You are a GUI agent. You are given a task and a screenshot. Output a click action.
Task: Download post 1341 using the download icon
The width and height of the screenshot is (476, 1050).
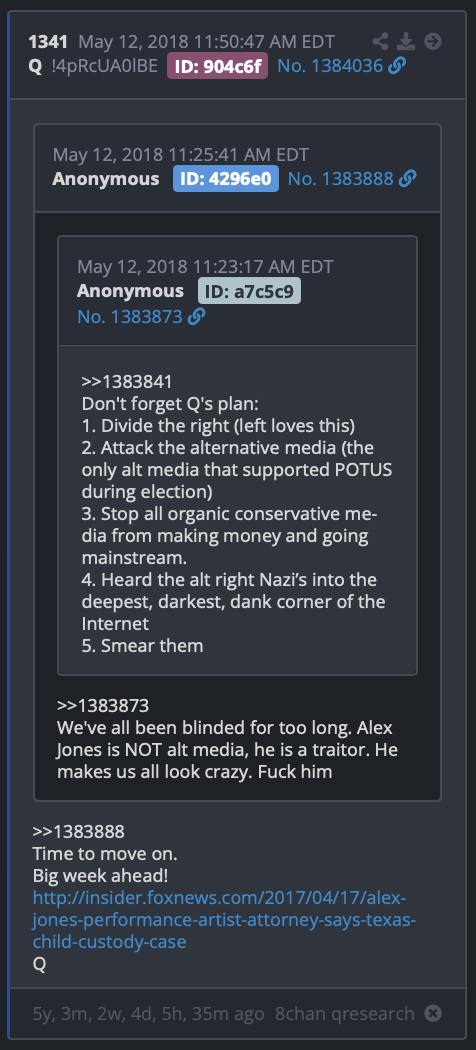point(406,42)
